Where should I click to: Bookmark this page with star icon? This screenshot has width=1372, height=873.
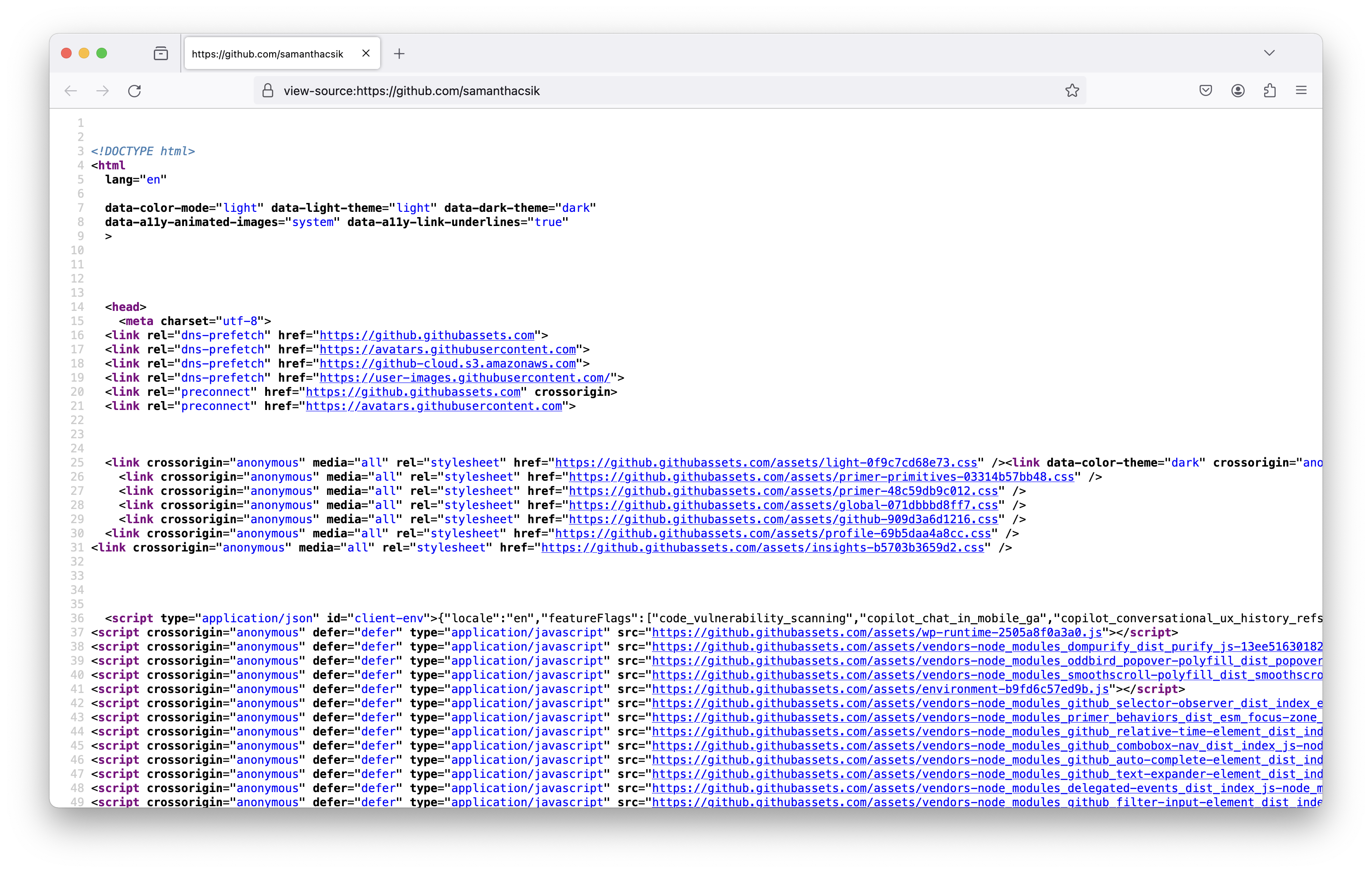[x=1072, y=91]
